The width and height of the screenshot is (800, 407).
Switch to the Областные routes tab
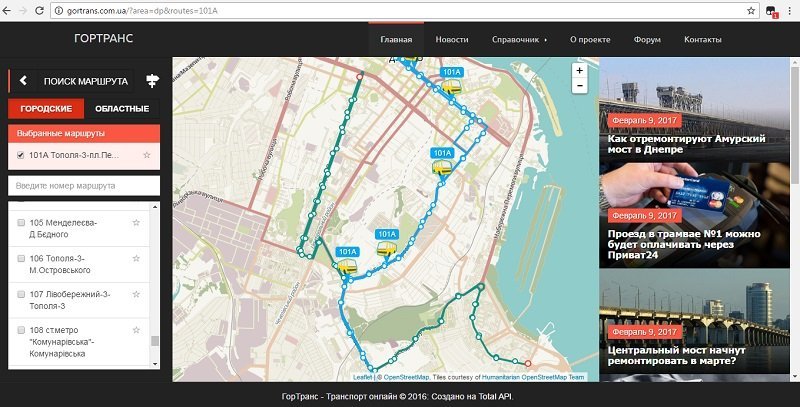(121, 108)
